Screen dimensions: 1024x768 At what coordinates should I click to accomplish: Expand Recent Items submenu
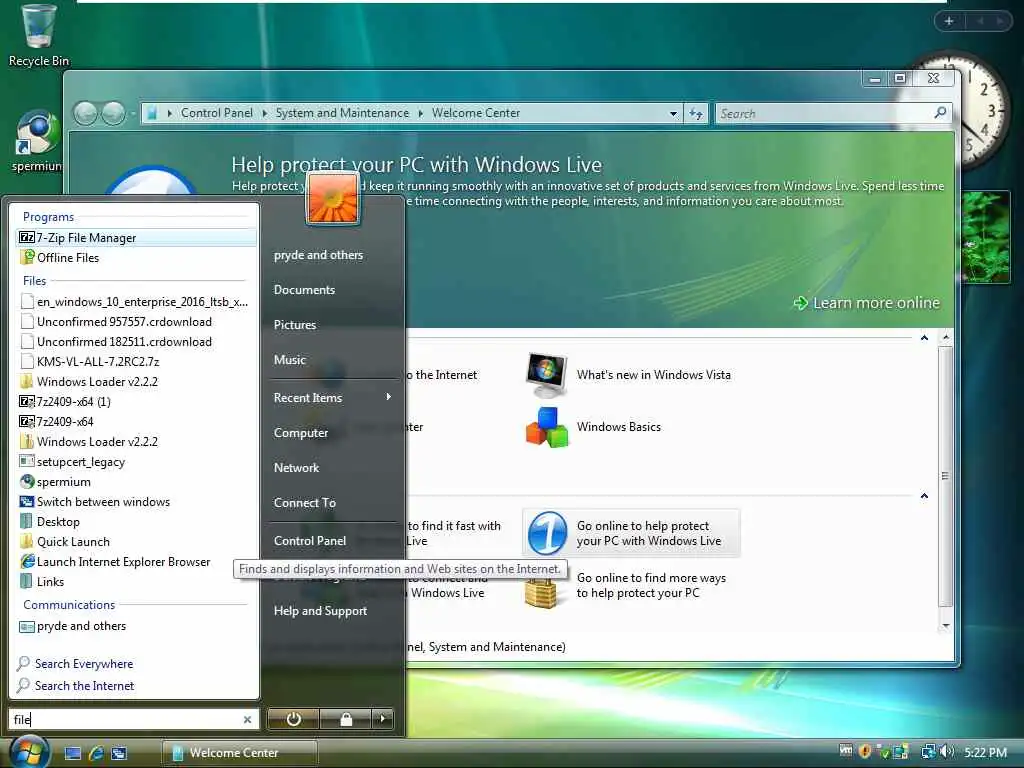pyautogui.click(x=332, y=398)
